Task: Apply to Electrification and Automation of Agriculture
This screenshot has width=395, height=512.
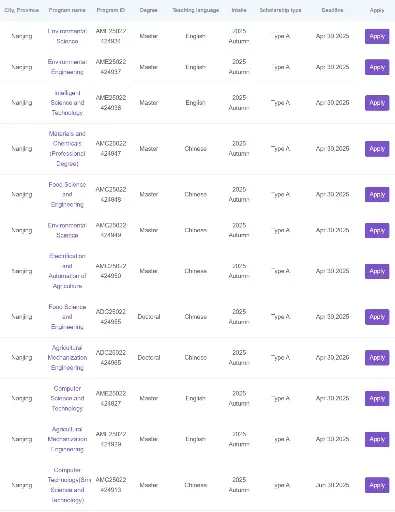Action: click(x=377, y=271)
